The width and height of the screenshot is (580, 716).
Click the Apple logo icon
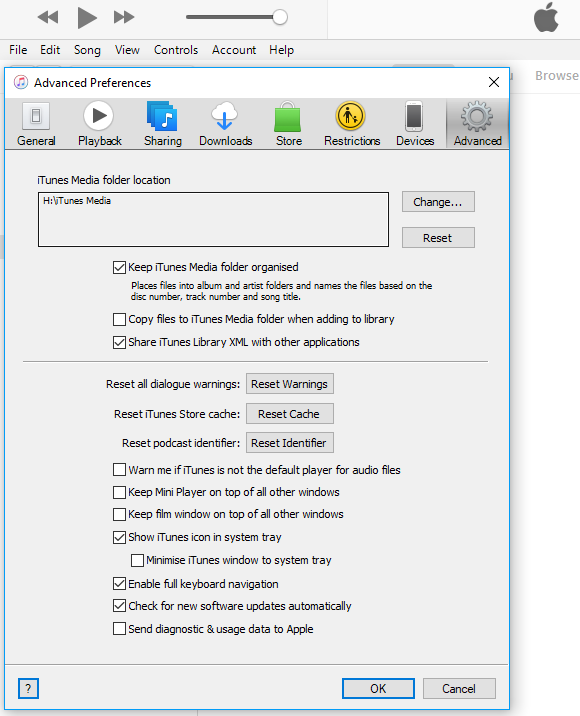click(x=546, y=17)
